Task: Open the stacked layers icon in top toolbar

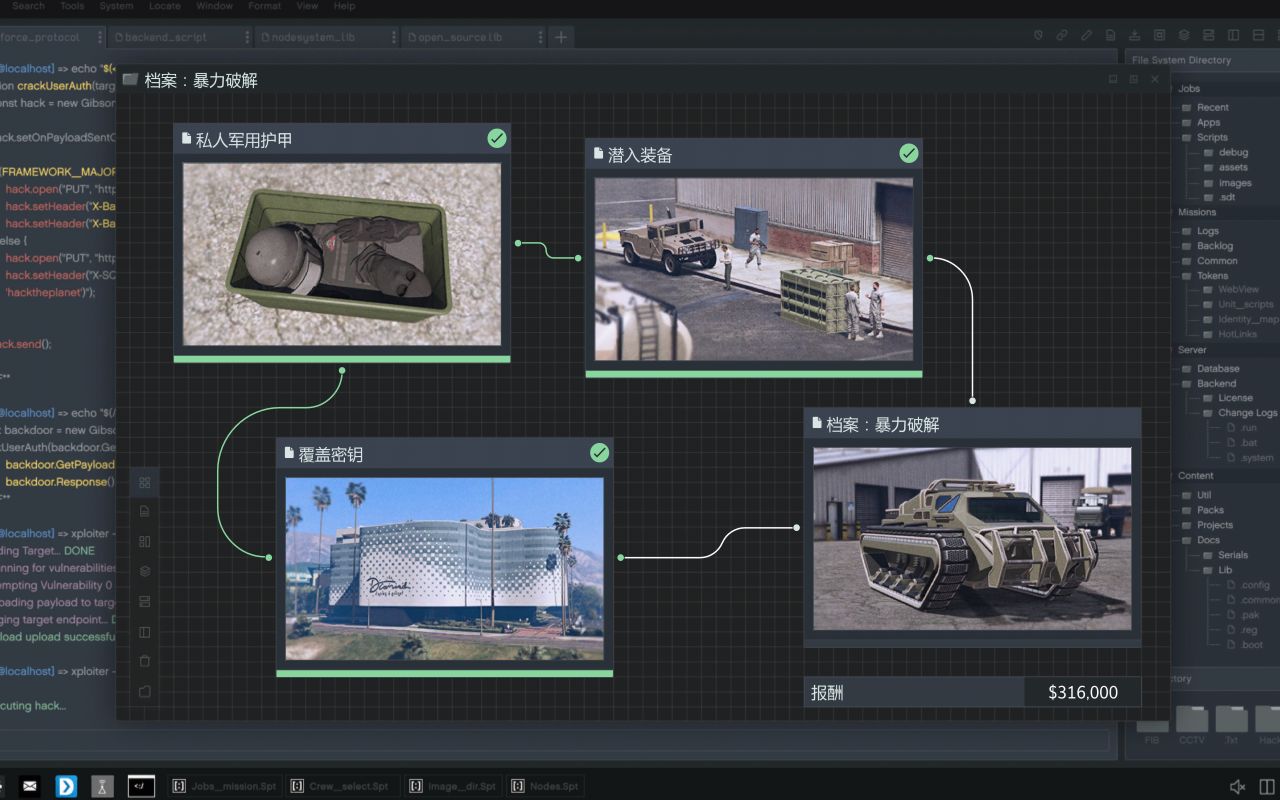Action: click(x=1184, y=36)
